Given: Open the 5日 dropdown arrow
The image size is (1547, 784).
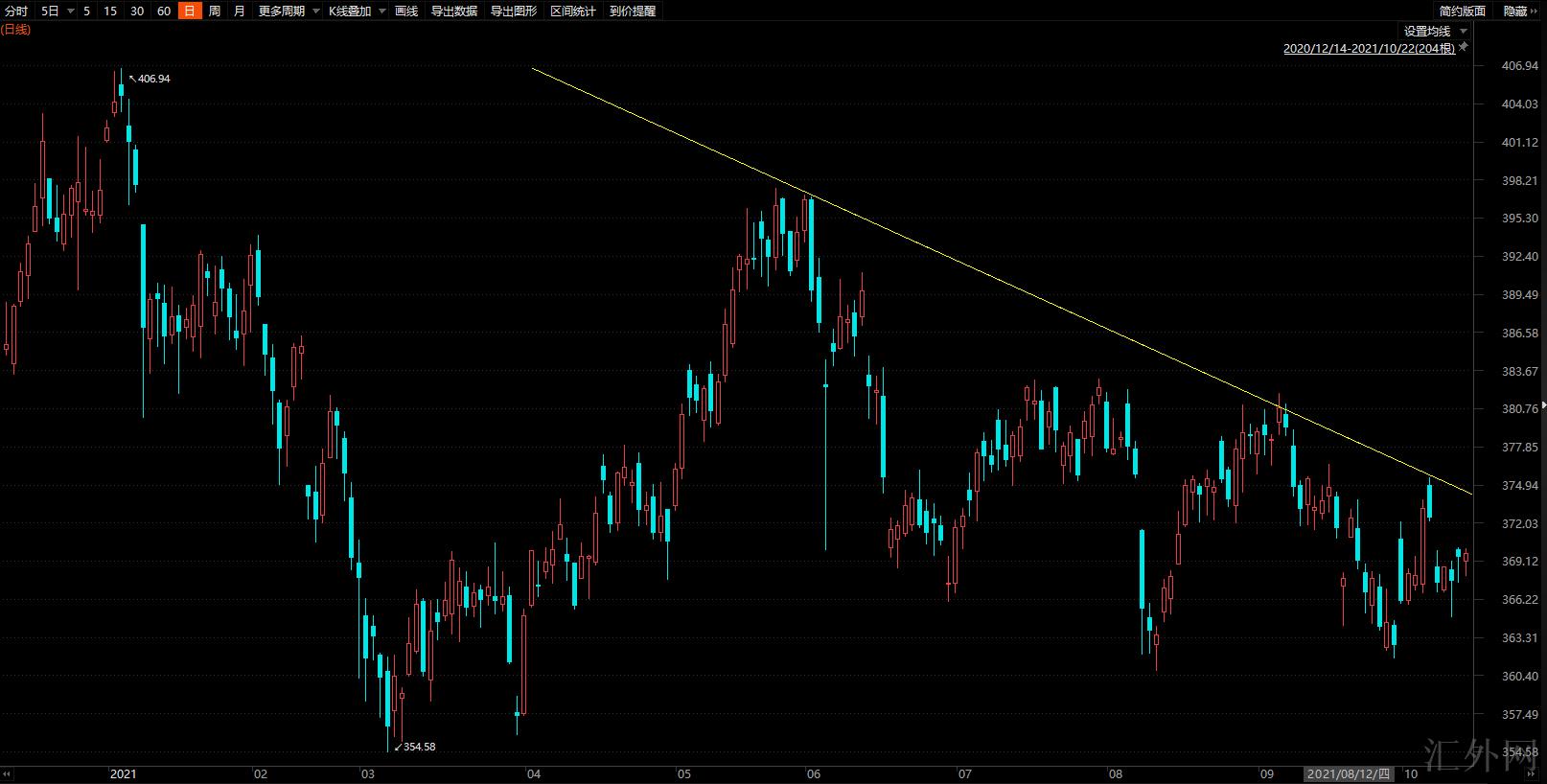Looking at the screenshot, I should pos(70,12).
